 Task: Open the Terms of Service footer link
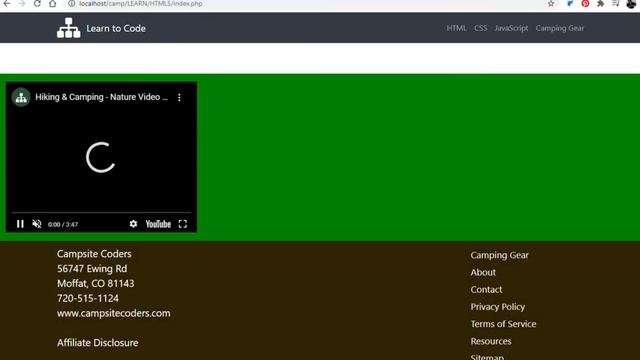[x=503, y=324]
